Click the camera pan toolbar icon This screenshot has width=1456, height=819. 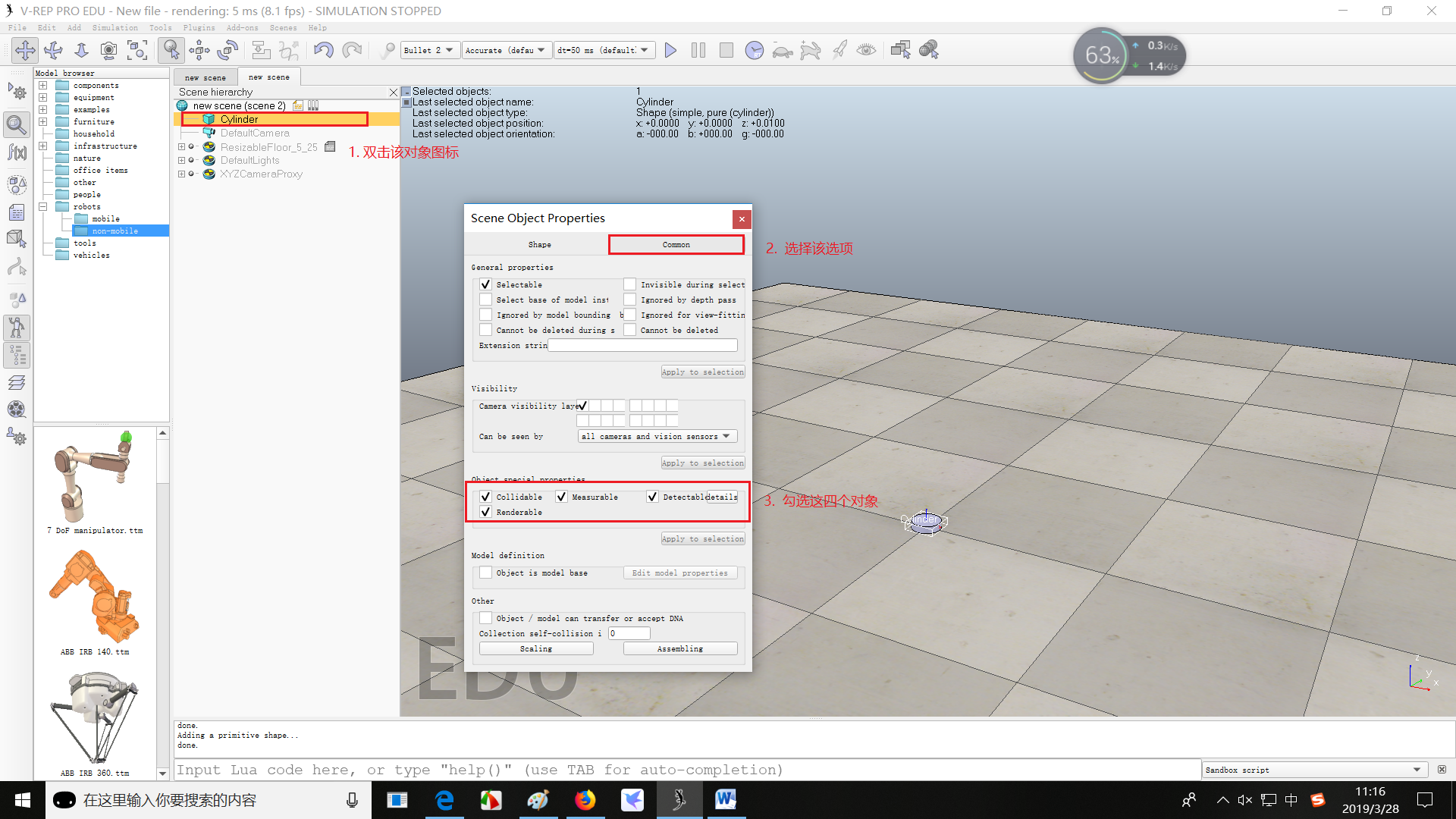coord(24,50)
